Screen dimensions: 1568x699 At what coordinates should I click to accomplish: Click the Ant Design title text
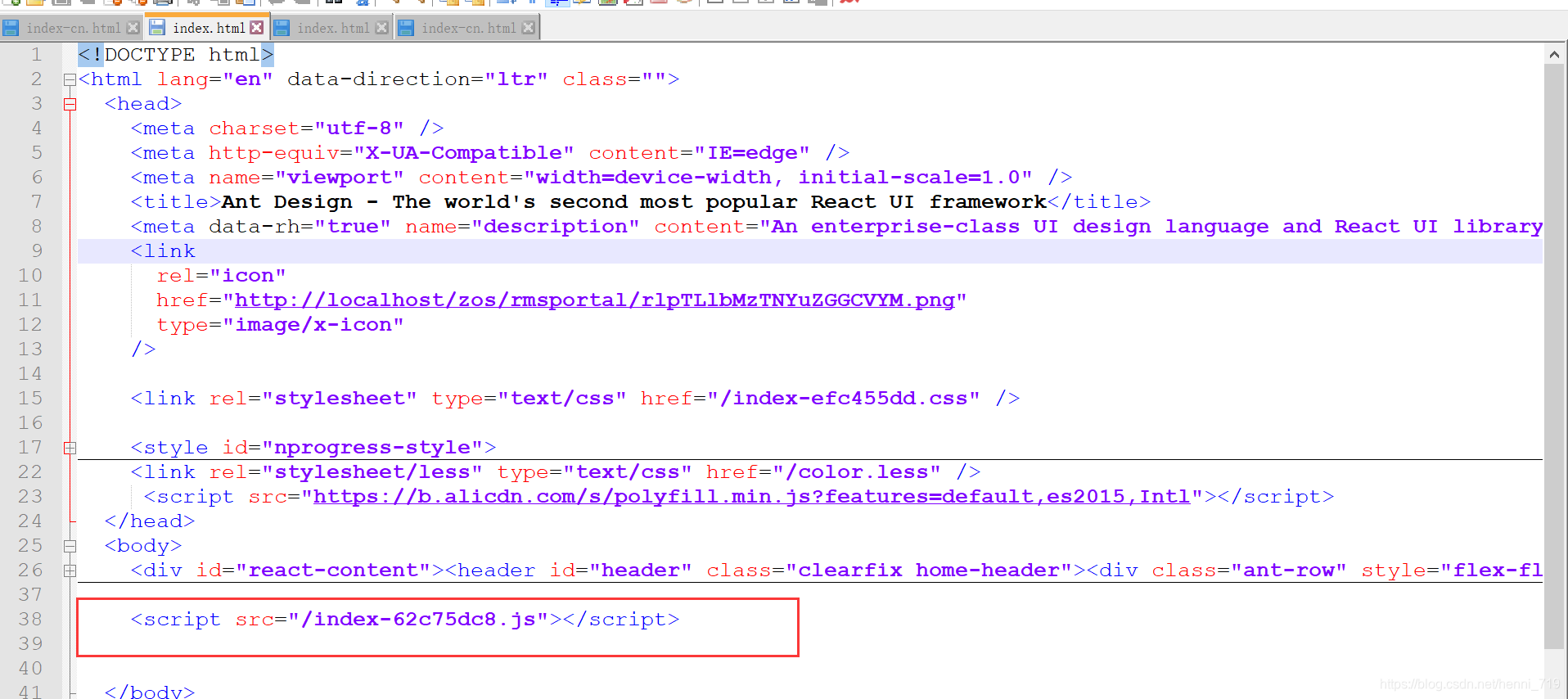coord(634,202)
